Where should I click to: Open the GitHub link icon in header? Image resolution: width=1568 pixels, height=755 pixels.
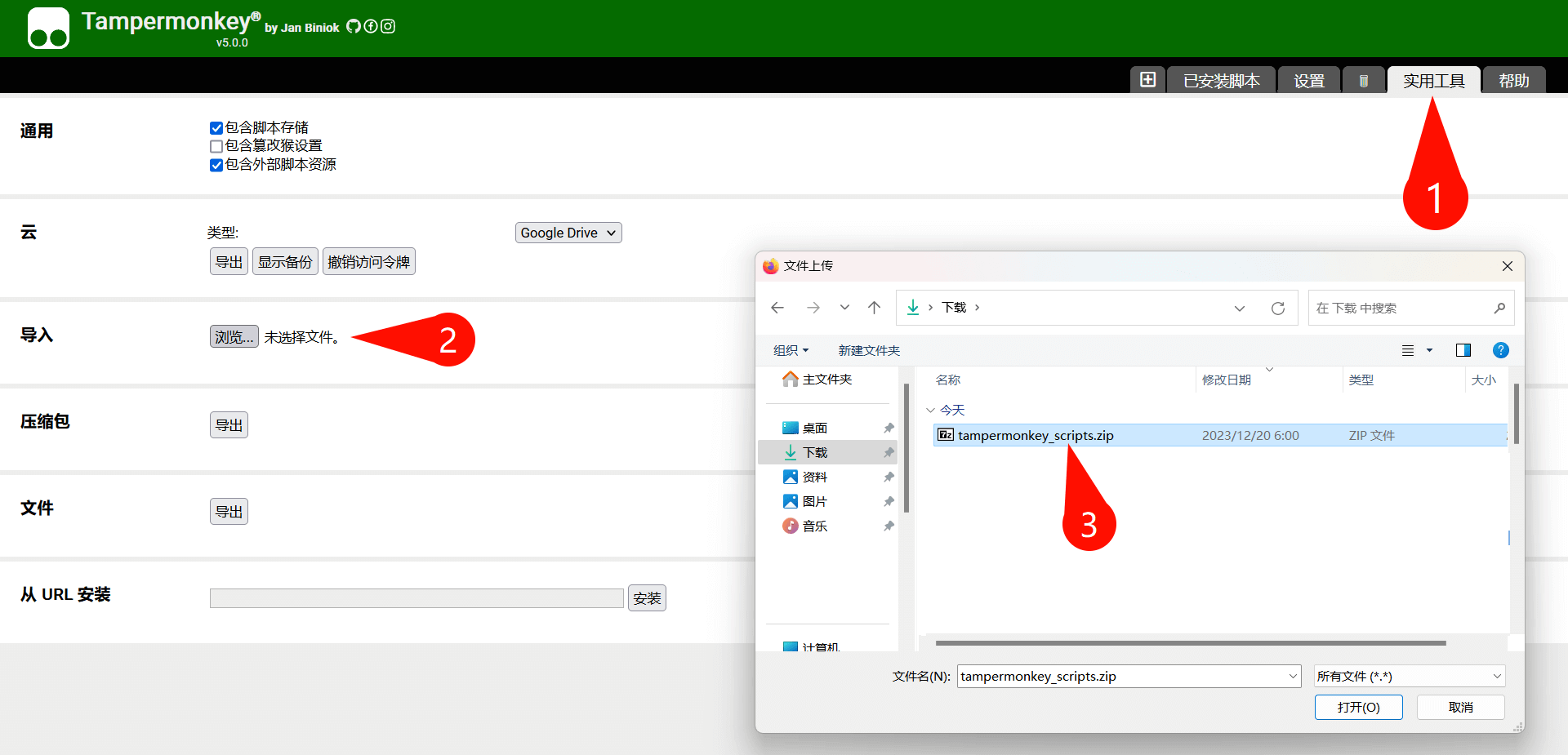[354, 26]
